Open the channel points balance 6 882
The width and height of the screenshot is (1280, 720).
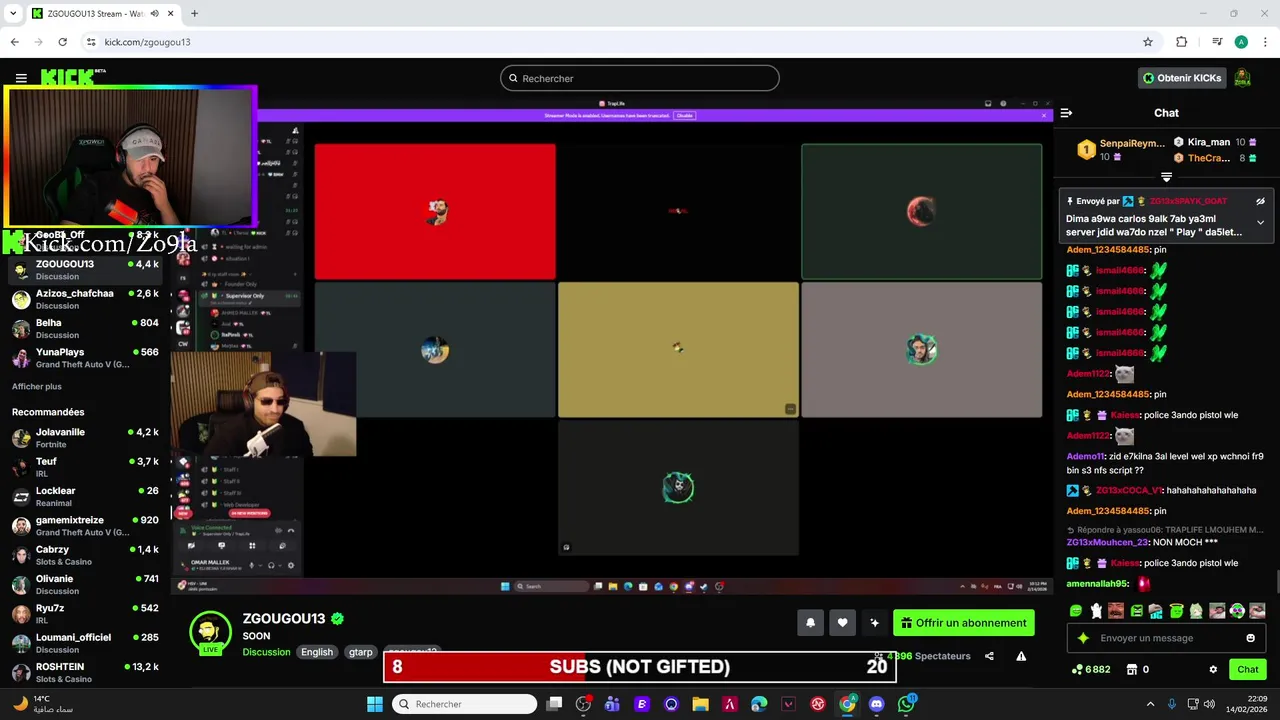[1090, 669]
